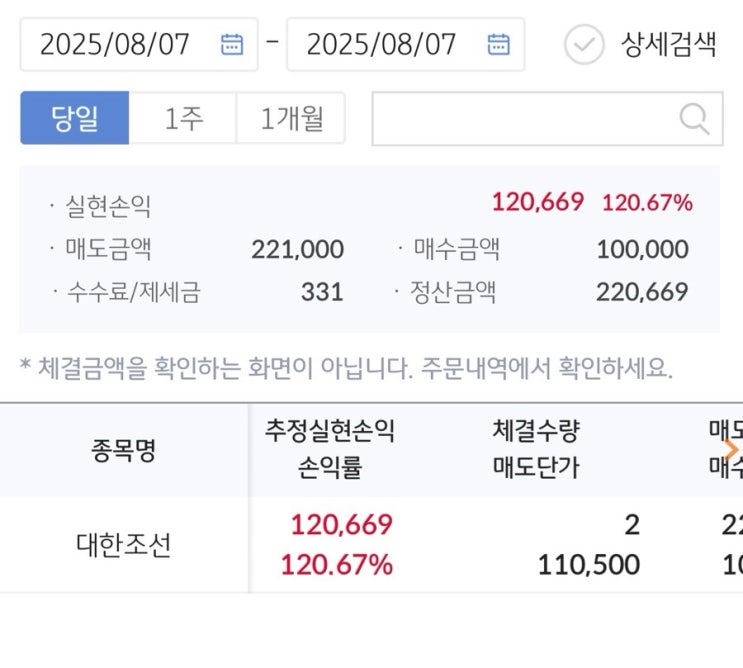The image size is (743, 668).
Task: Click the 종목명 column header
Action: (x=124, y=450)
